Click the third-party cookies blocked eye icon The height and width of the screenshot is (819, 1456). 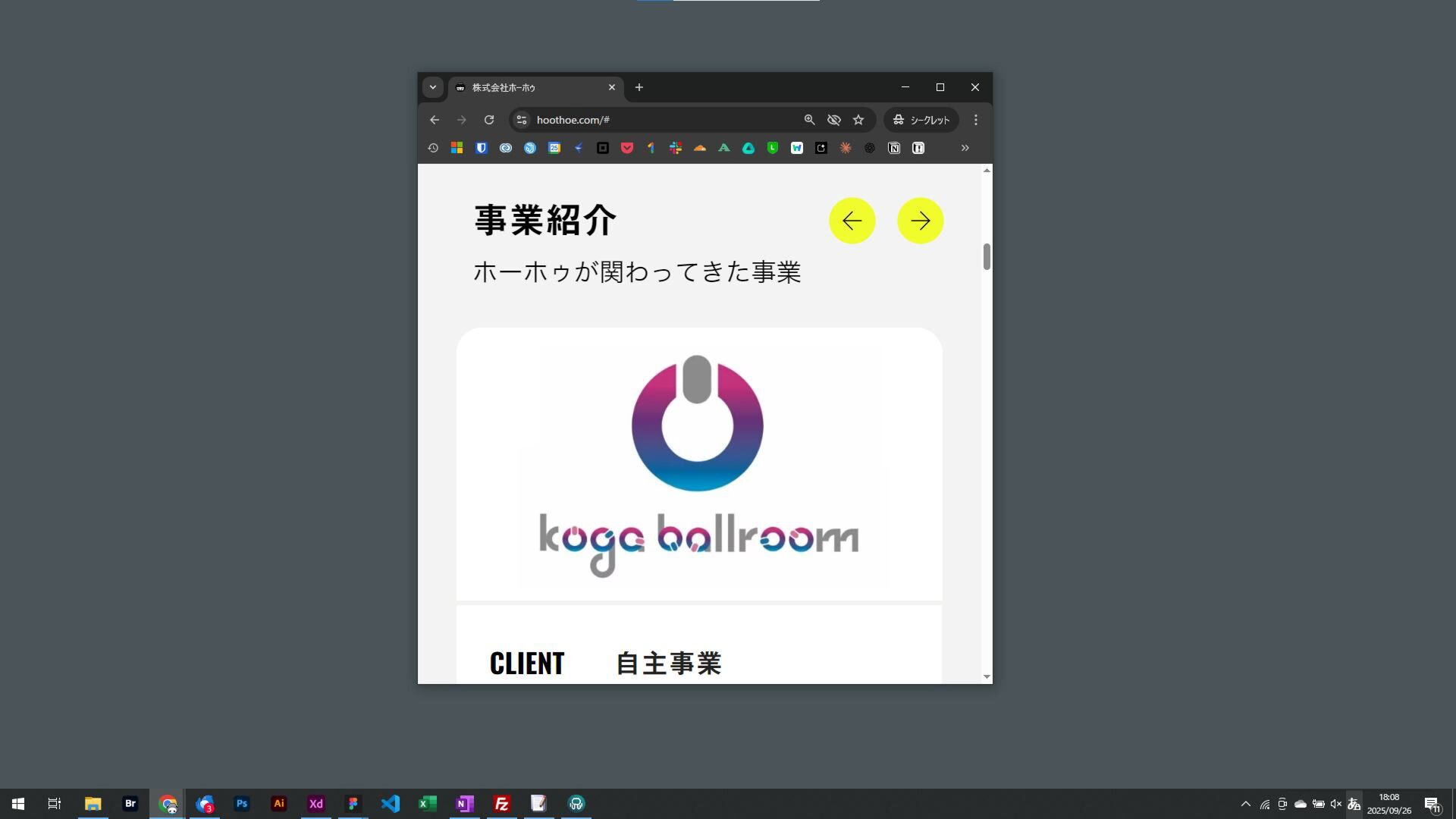833,120
